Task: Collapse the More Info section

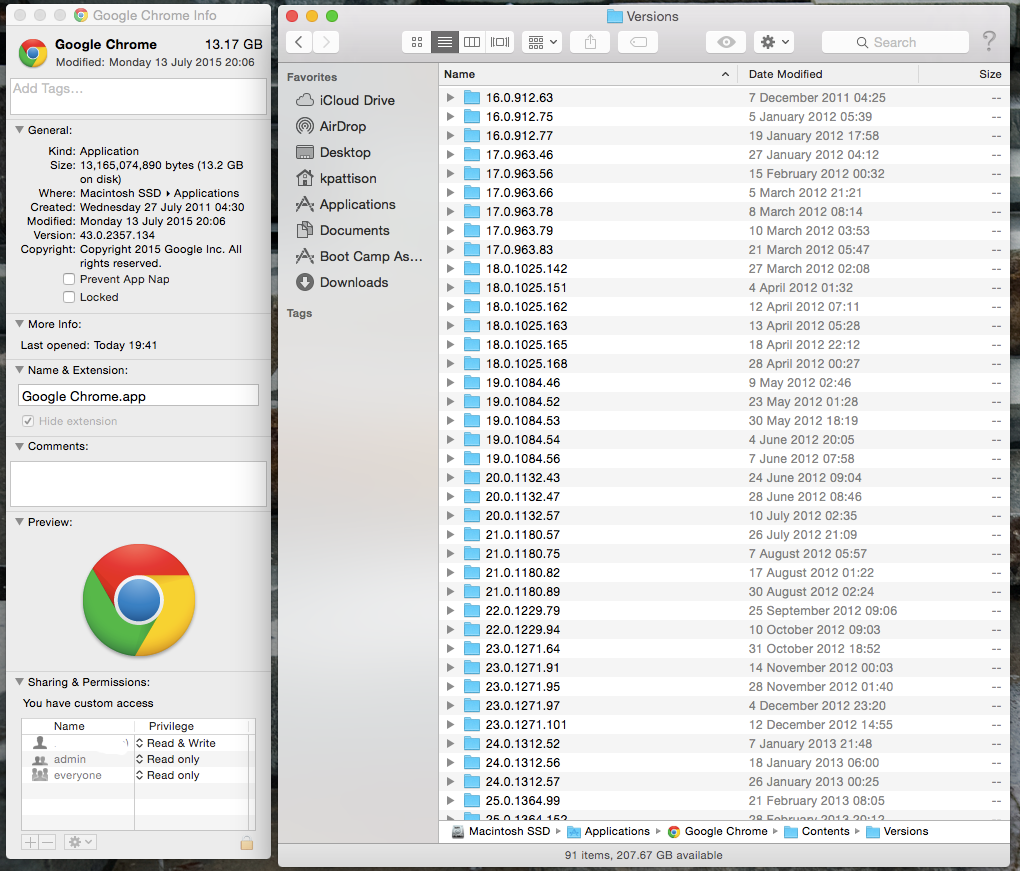Action: 20,324
